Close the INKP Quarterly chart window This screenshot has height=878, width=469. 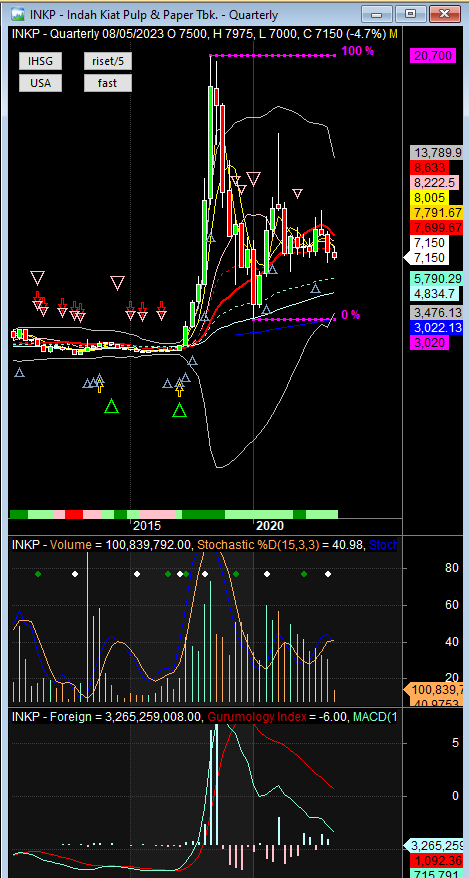click(445, 14)
